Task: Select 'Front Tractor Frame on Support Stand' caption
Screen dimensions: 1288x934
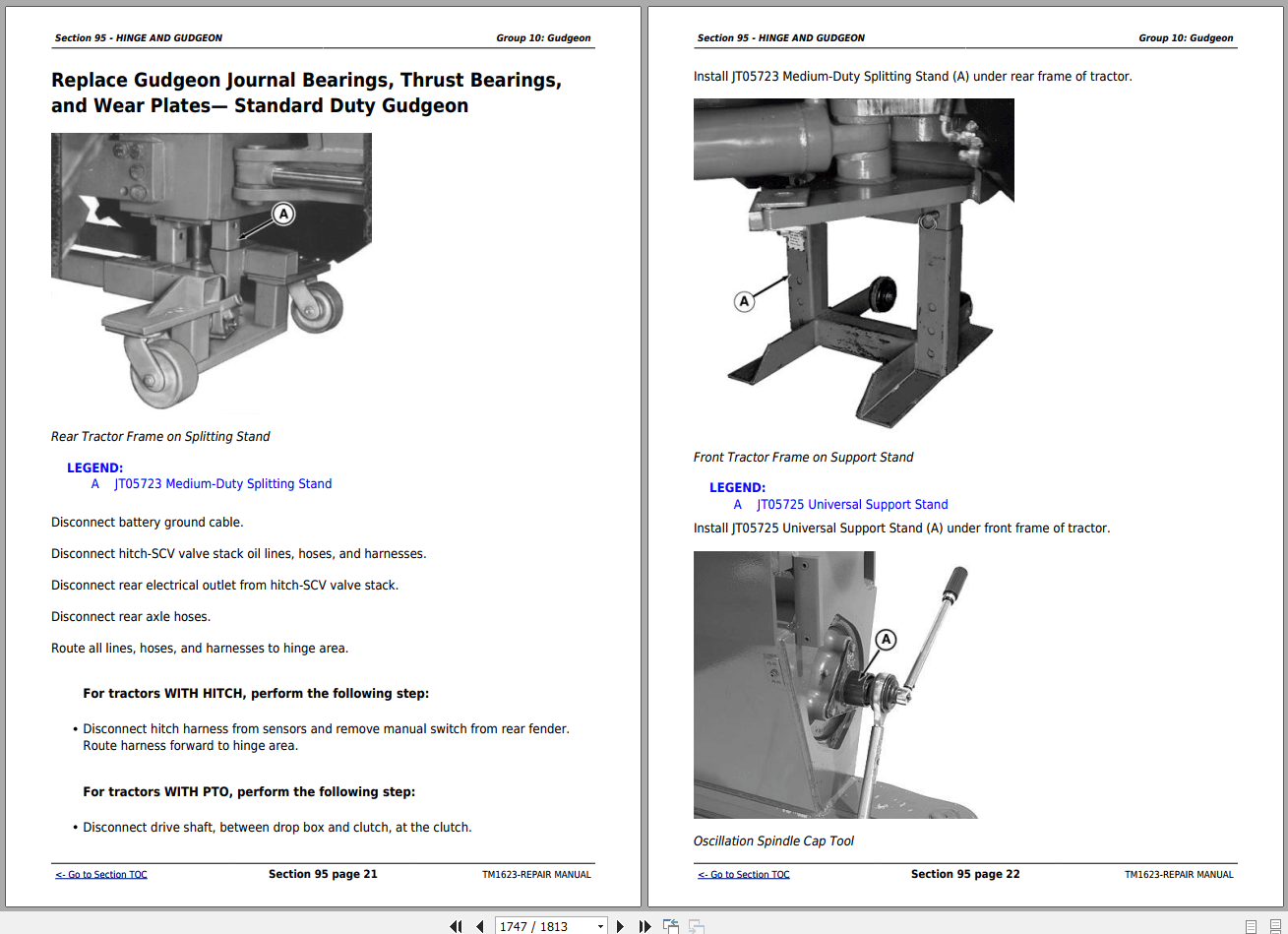Action: point(803,457)
